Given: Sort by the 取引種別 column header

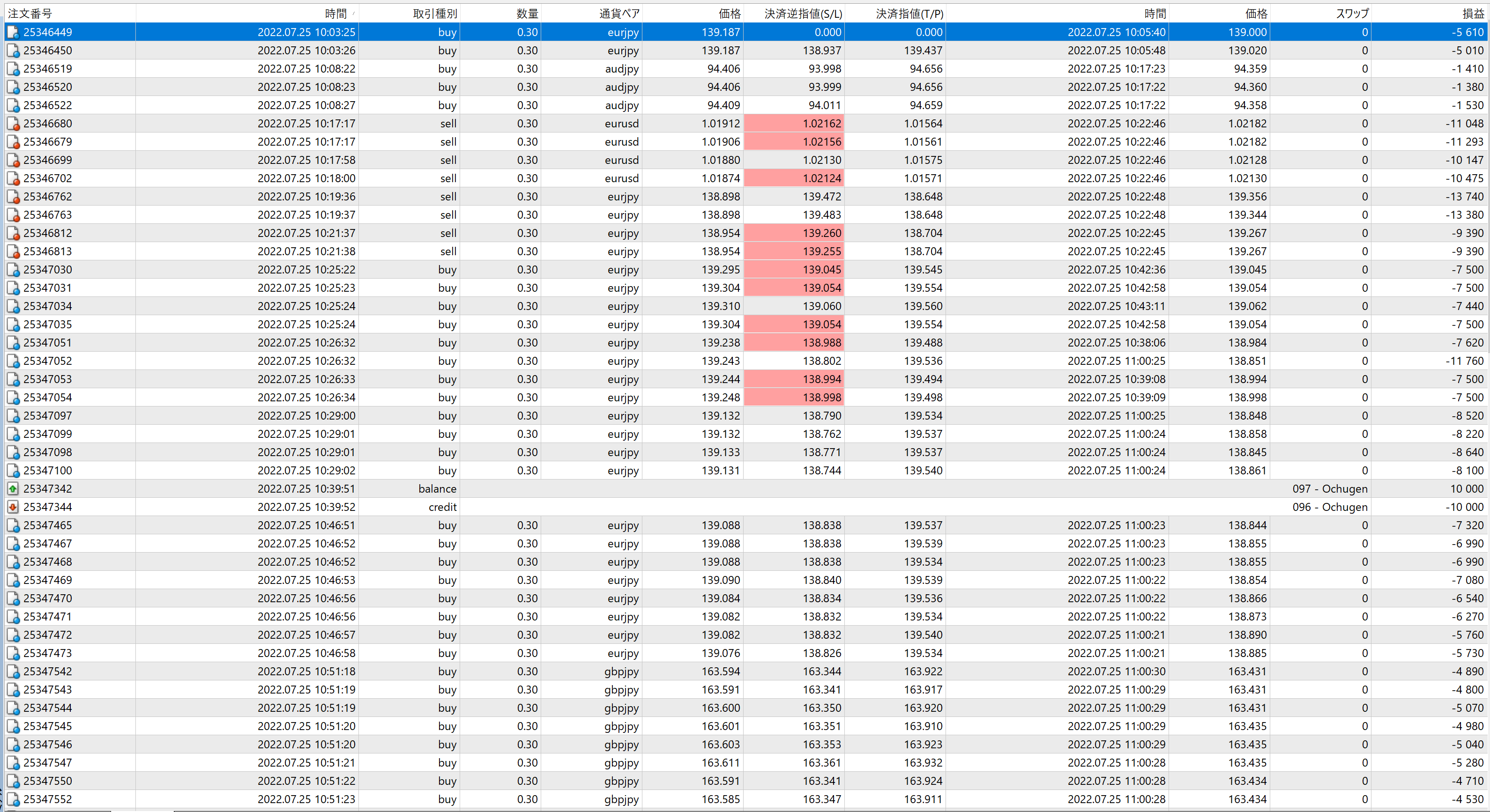Looking at the screenshot, I should coord(409,13).
